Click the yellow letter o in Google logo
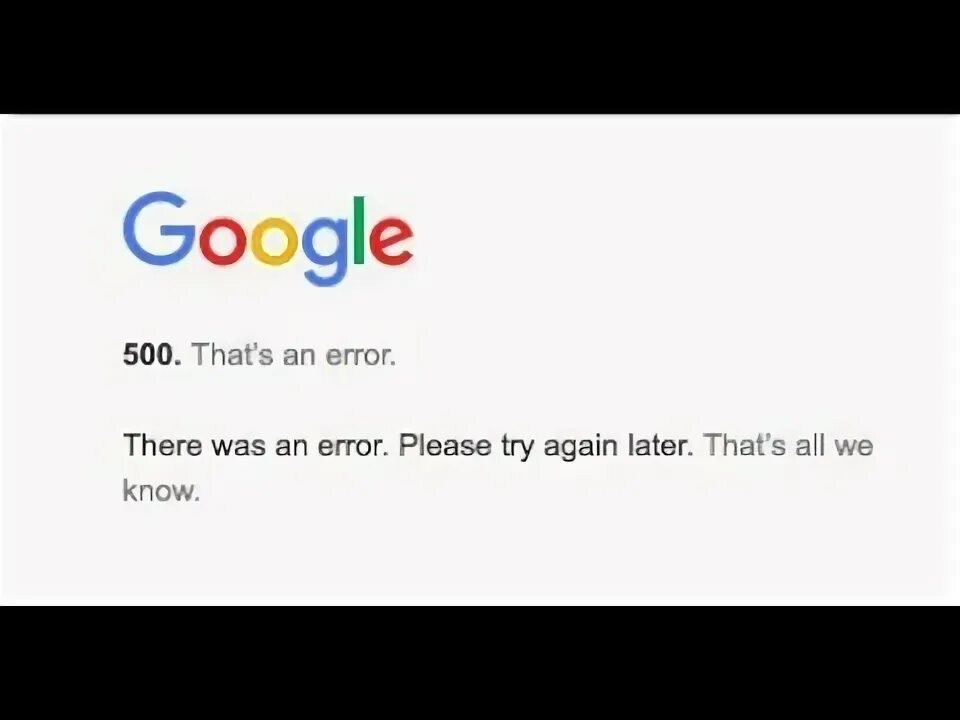Viewport: 960px width, 720px height. [274, 241]
